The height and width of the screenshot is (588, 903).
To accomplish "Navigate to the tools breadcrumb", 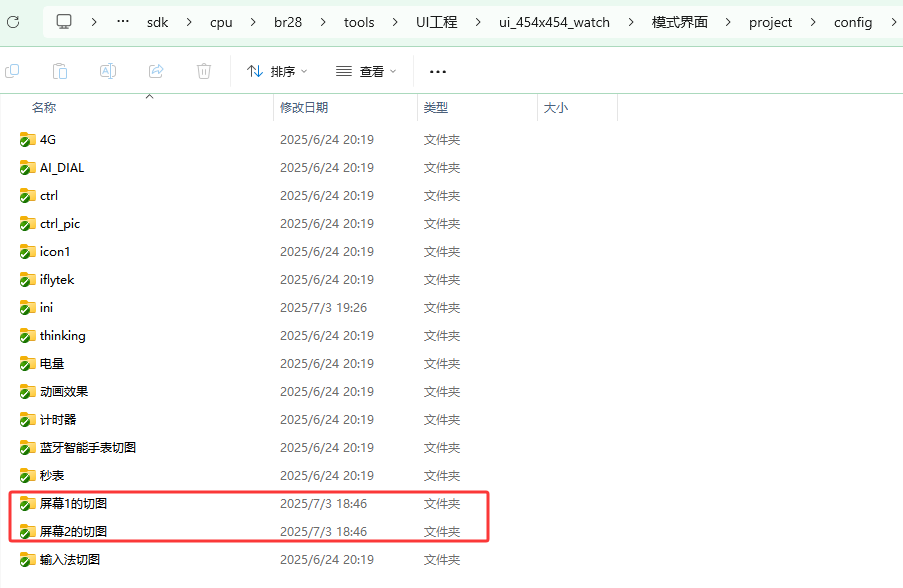I will [359, 22].
